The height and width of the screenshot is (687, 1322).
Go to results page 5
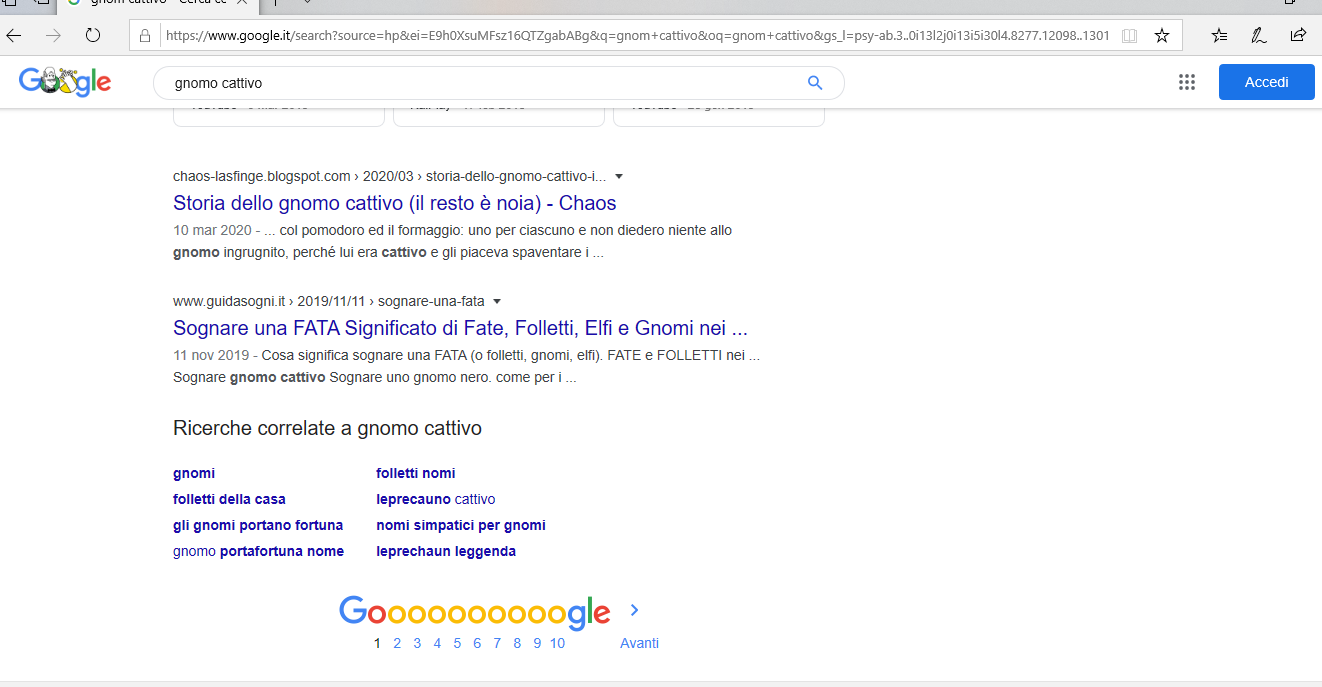coord(457,643)
